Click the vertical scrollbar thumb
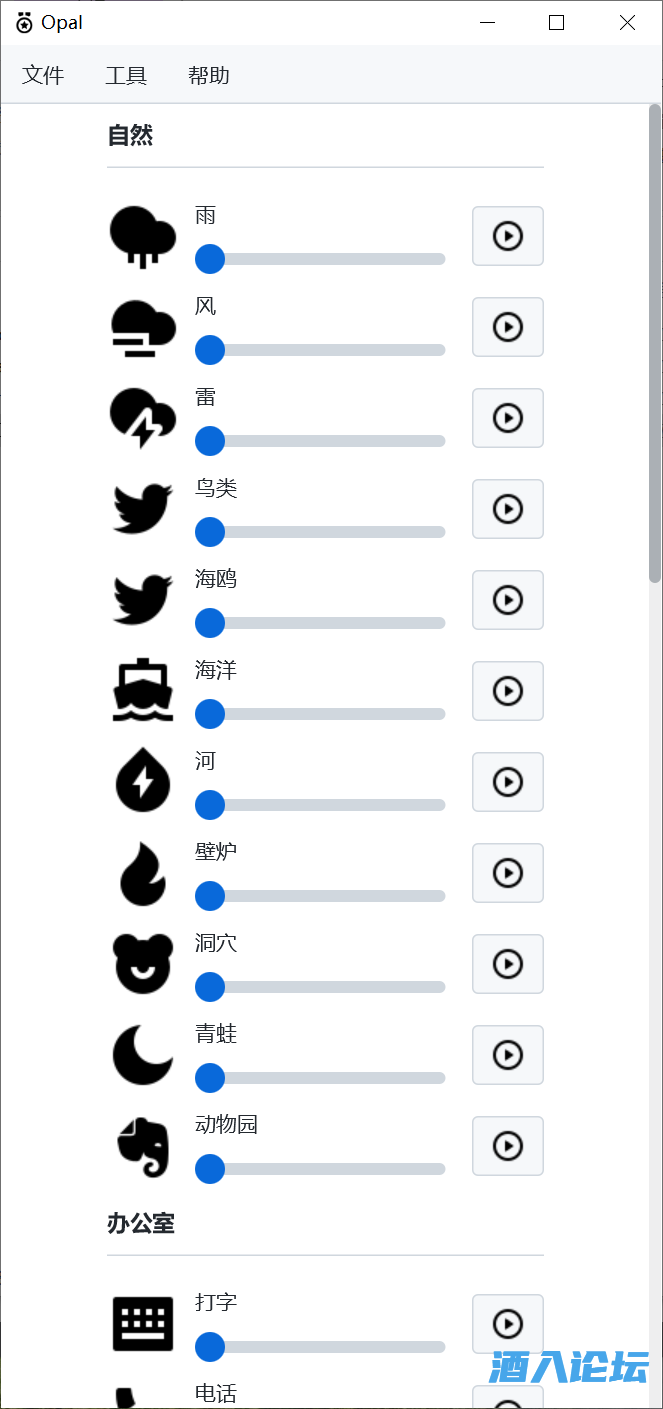This screenshot has width=663, height=1409. click(x=655, y=340)
